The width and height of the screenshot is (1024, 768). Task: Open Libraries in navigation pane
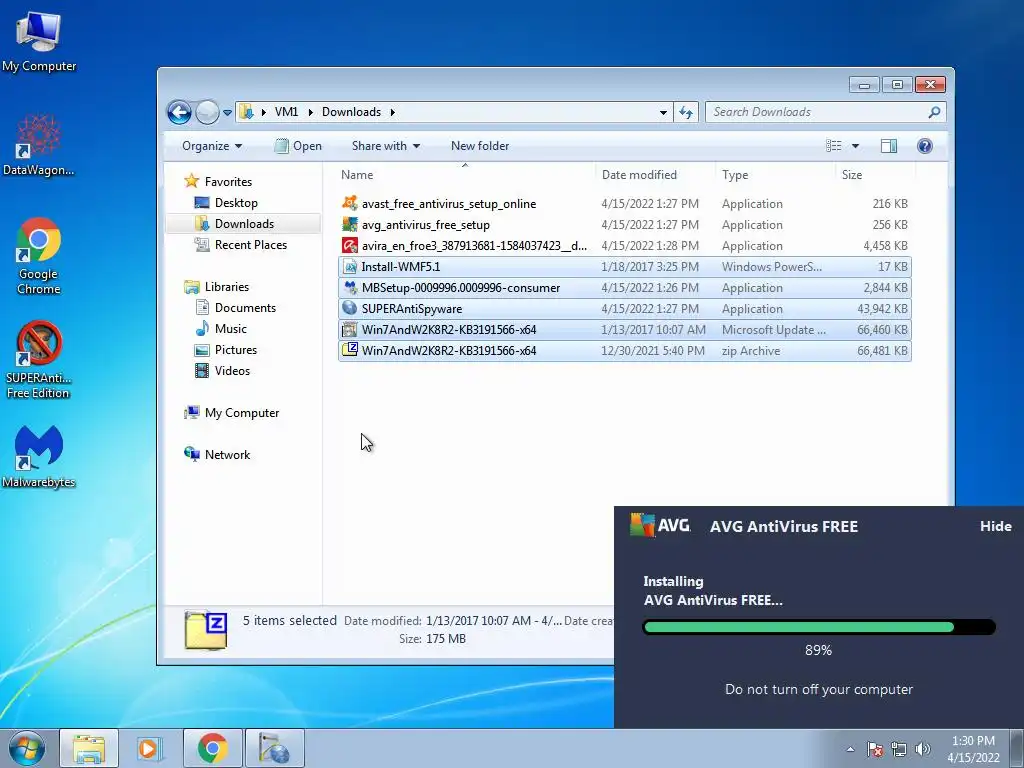click(217, 287)
